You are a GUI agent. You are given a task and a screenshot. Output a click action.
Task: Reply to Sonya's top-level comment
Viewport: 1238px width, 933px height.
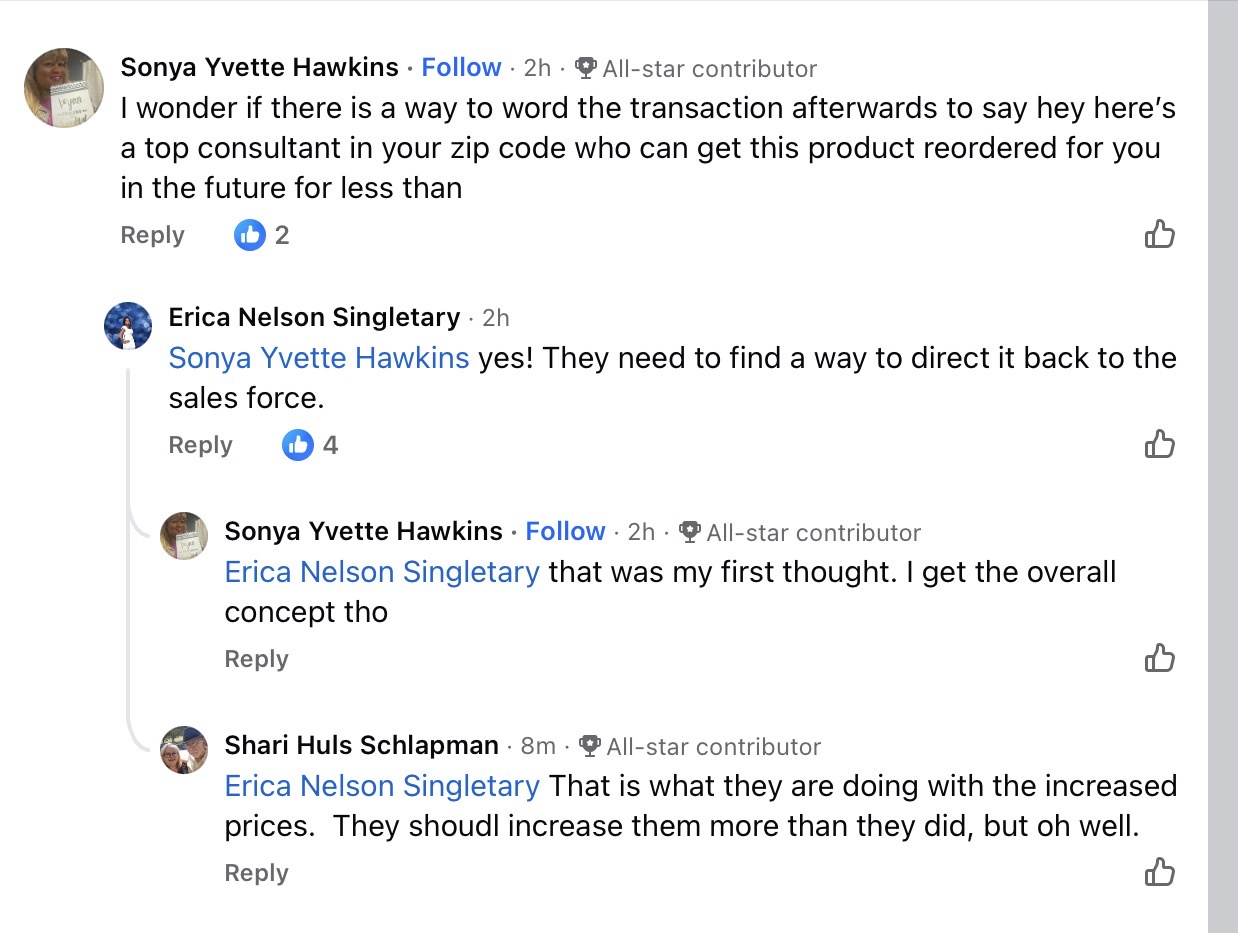point(152,235)
